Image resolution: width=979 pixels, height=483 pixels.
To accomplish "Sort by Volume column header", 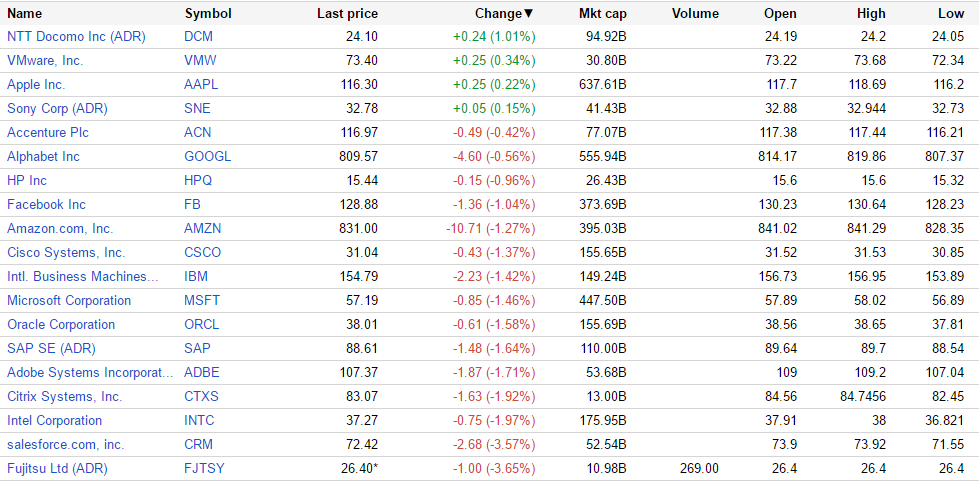I will (695, 14).
